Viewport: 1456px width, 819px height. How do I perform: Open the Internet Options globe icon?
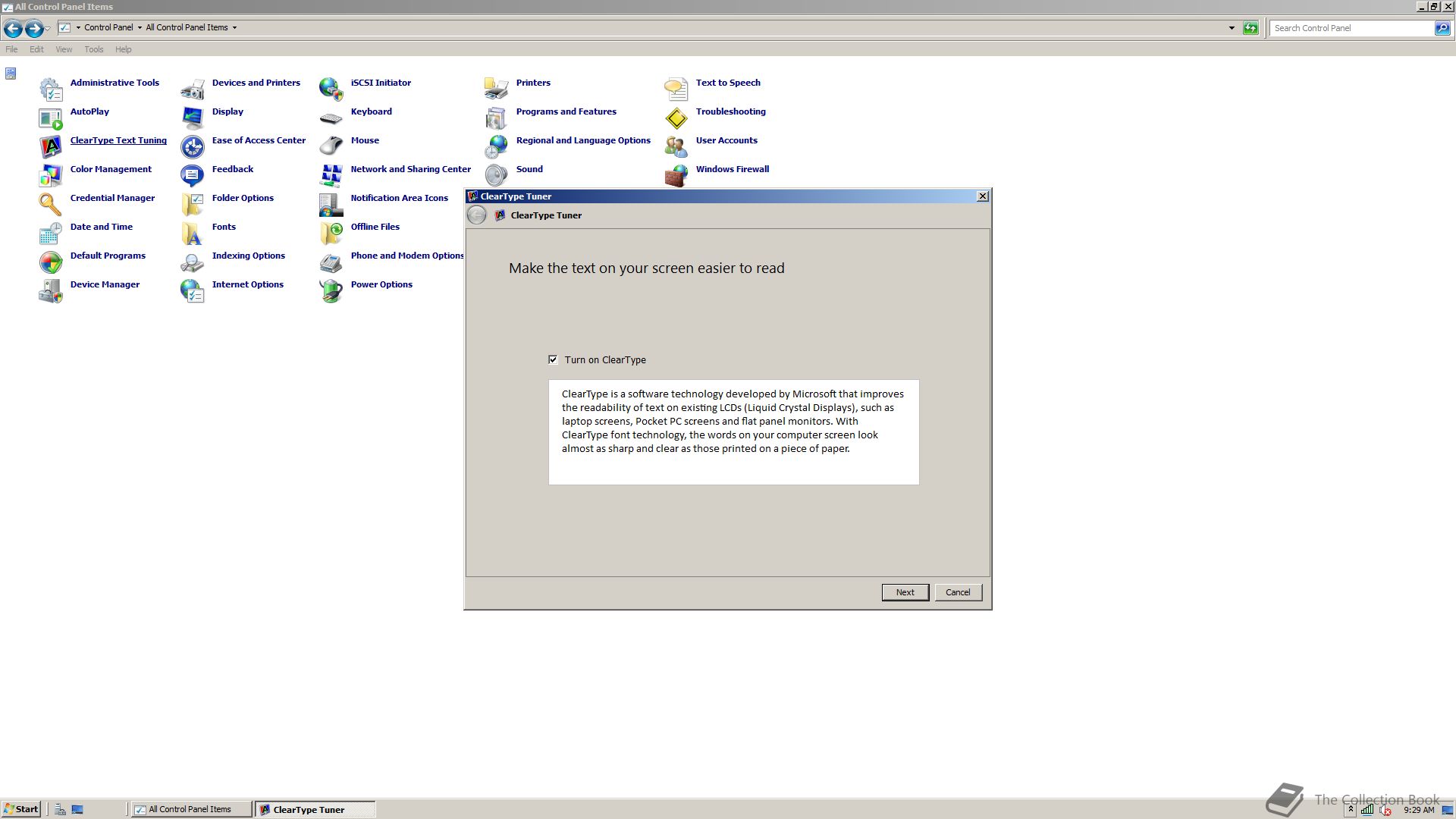pos(193,291)
